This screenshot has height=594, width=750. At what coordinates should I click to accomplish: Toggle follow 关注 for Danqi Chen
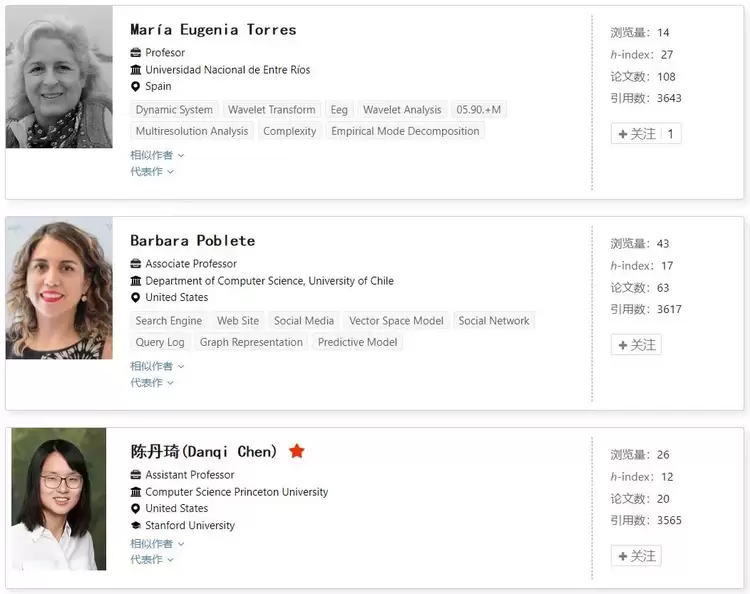coord(636,556)
